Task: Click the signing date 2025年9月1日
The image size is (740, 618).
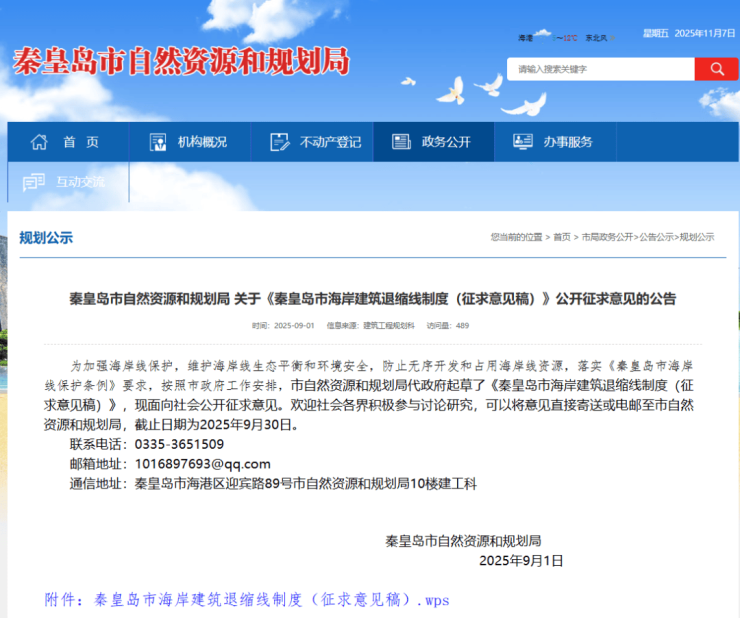Action: coord(521,561)
